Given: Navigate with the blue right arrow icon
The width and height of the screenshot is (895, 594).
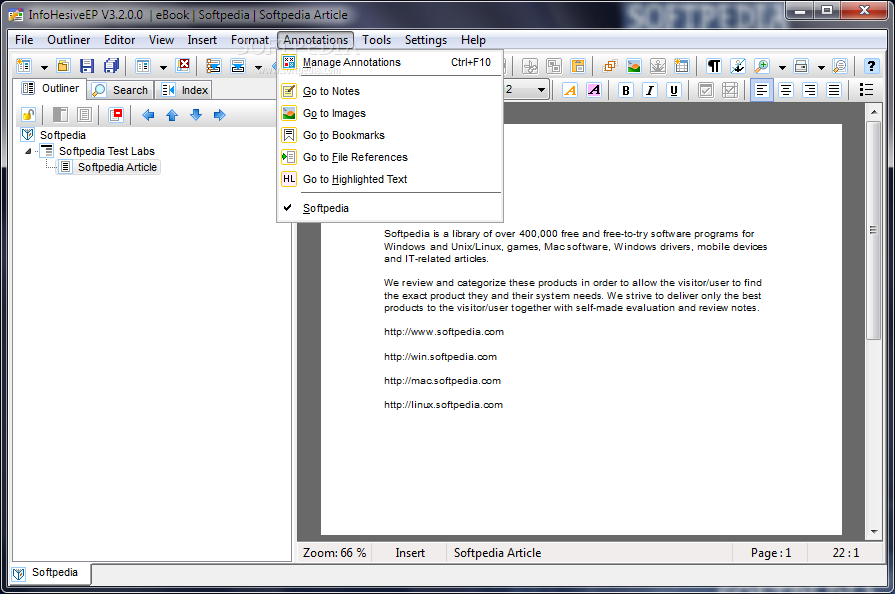Looking at the screenshot, I should pos(219,115).
